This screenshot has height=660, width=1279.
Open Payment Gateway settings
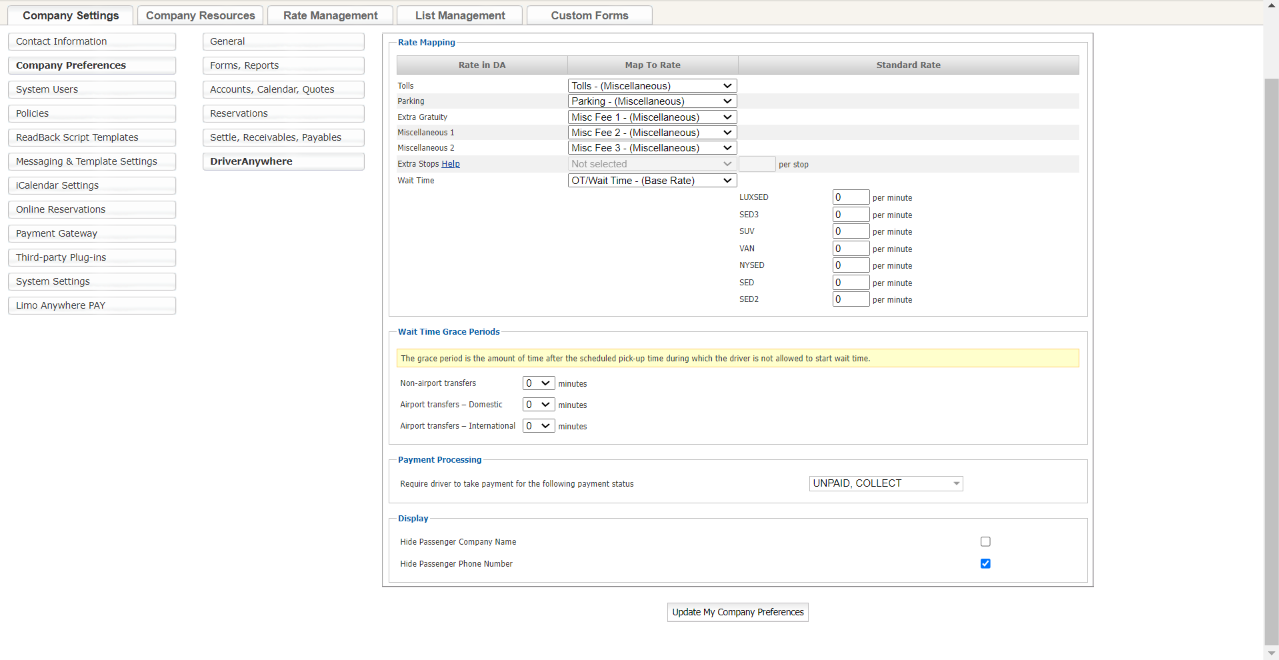pos(91,234)
